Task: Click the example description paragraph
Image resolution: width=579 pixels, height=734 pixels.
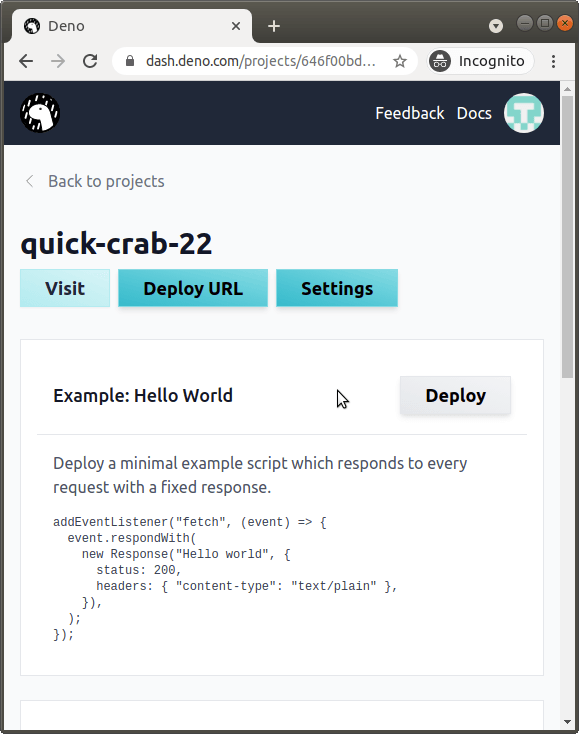Action: click(260, 475)
